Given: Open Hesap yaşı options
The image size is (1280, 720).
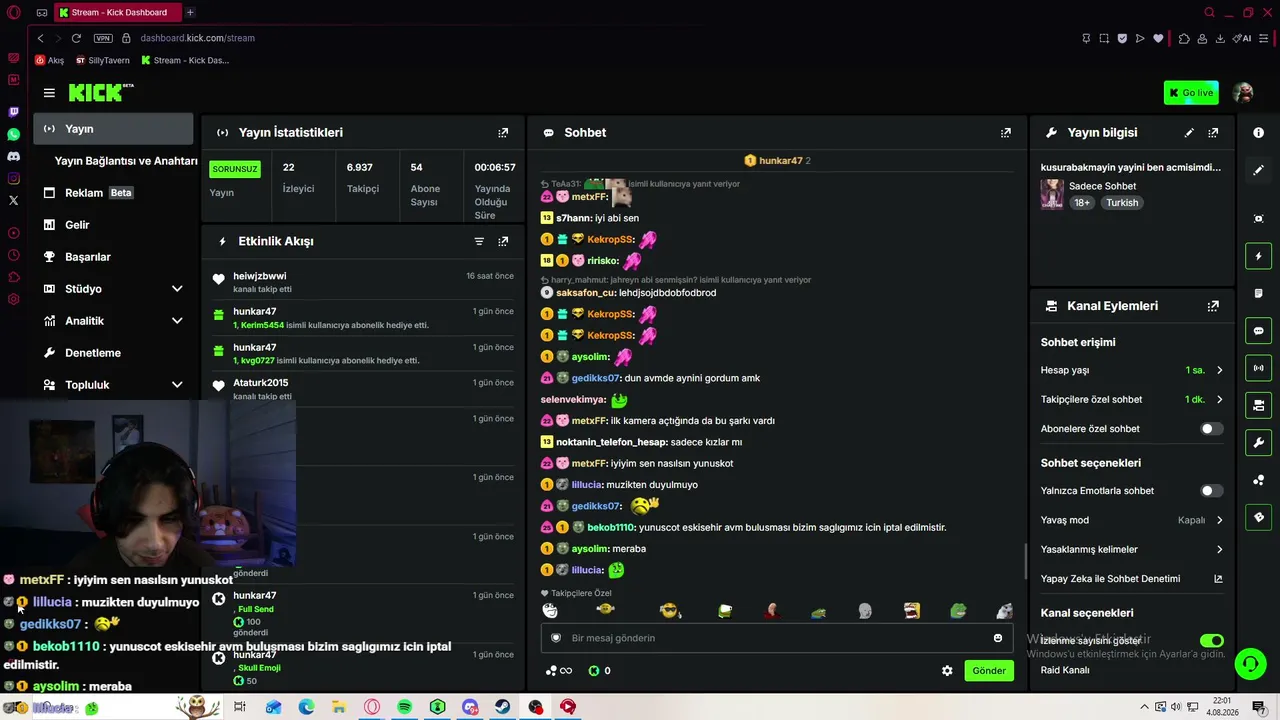Looking at the screenshot, I should [1131, 370].
